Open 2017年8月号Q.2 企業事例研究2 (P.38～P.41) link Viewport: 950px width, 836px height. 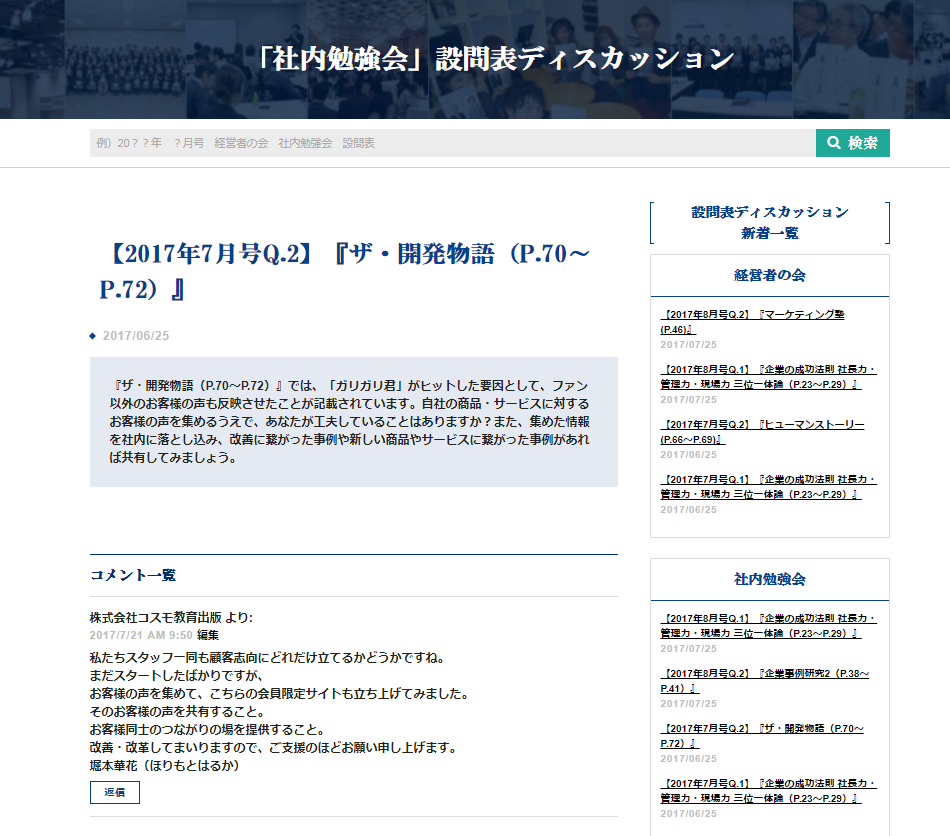[x=765, y=681]
